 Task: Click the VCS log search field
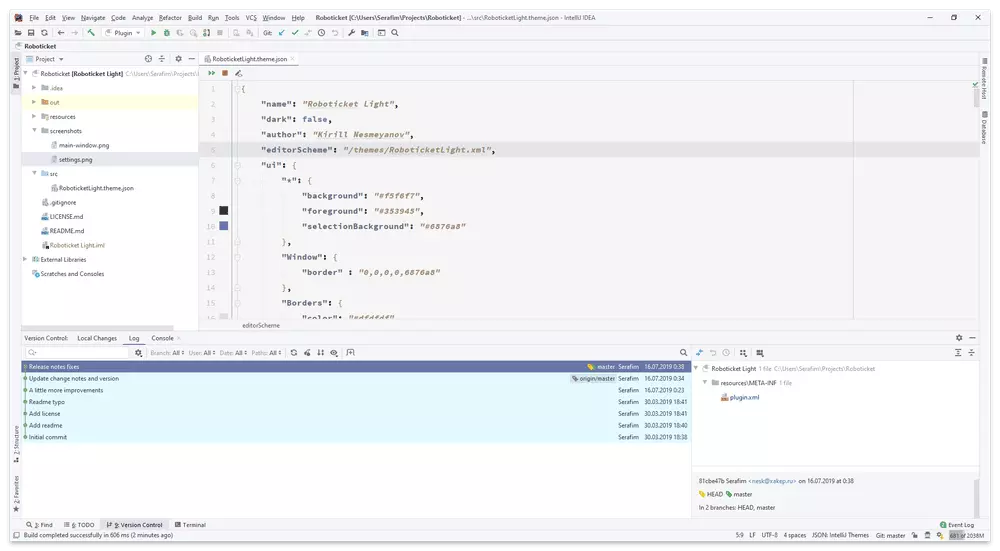[77, 353]
